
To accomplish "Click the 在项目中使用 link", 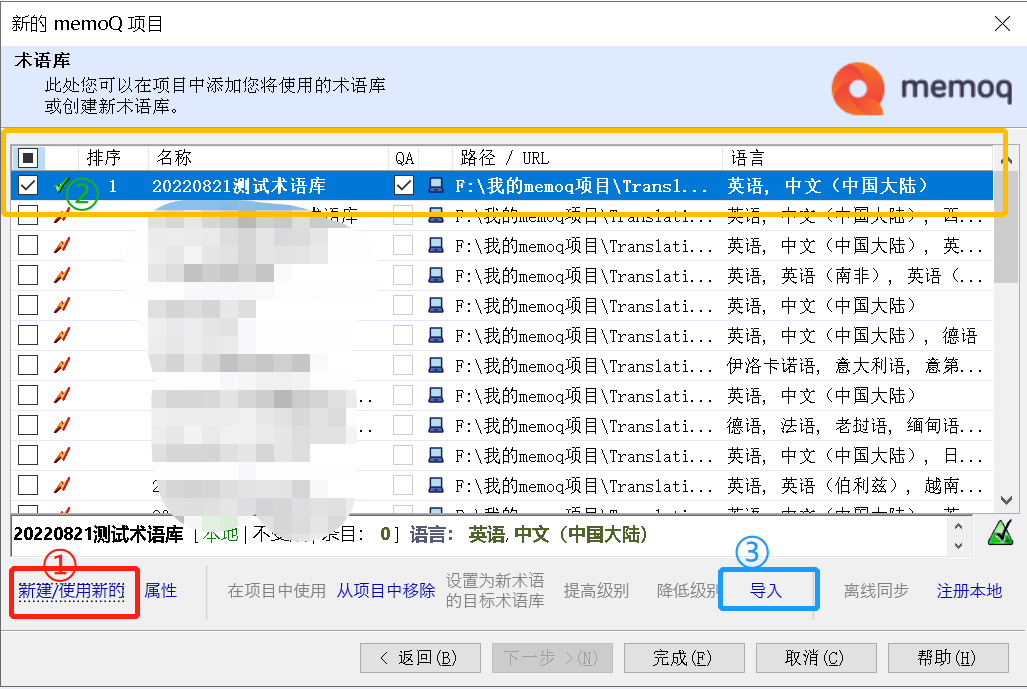I will point(276,591).
